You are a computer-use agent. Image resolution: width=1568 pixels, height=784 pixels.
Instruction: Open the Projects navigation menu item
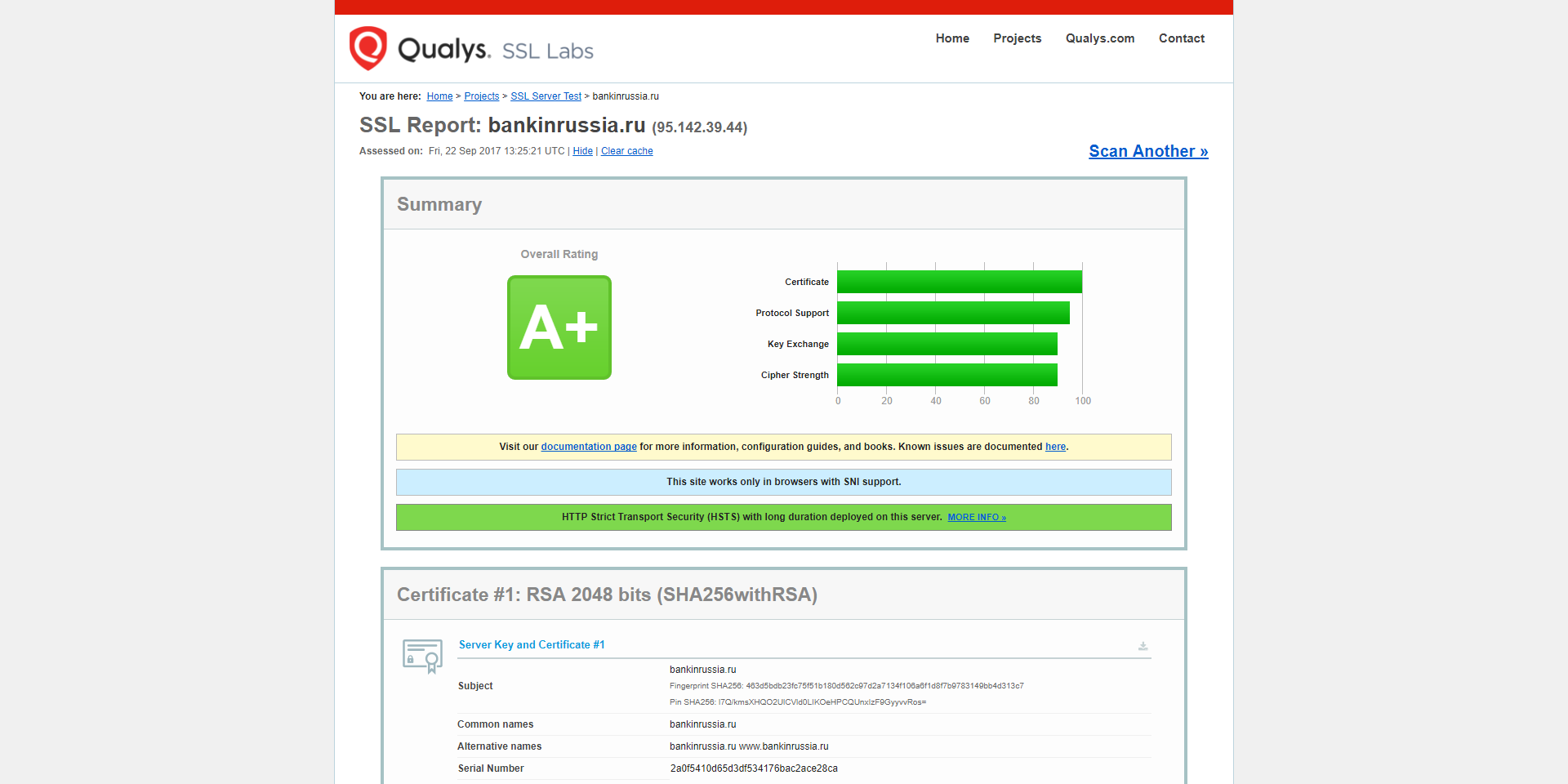1017,38
